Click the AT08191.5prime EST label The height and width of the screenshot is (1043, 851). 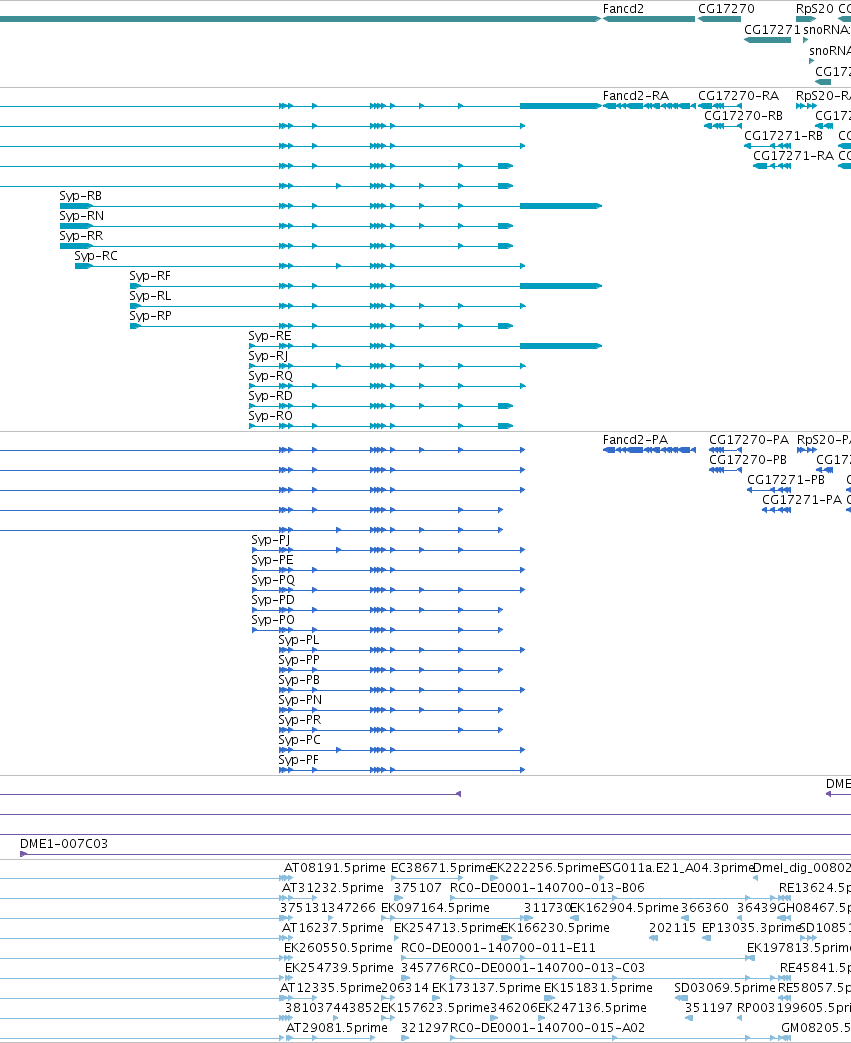point(335,868)
